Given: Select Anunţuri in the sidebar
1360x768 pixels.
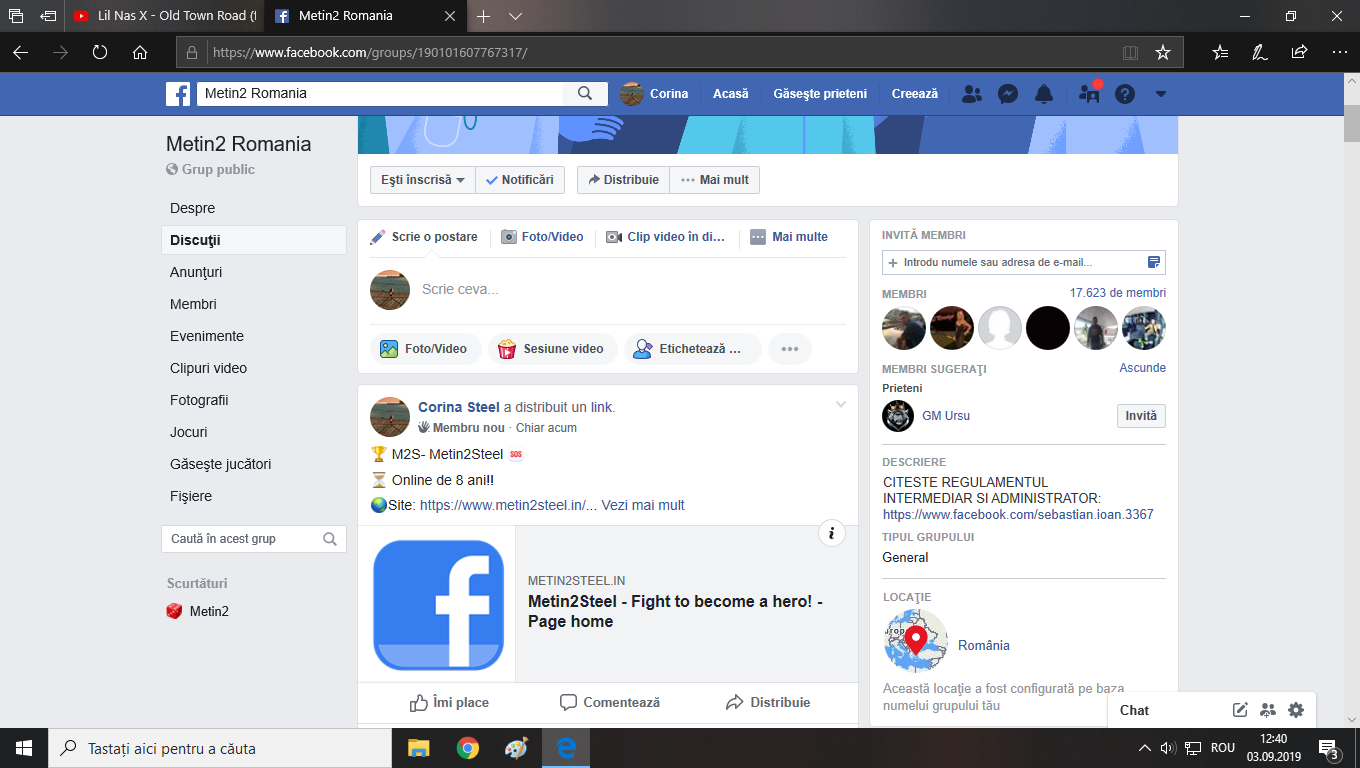Looking at the screenshot, I should coord(196,272).
